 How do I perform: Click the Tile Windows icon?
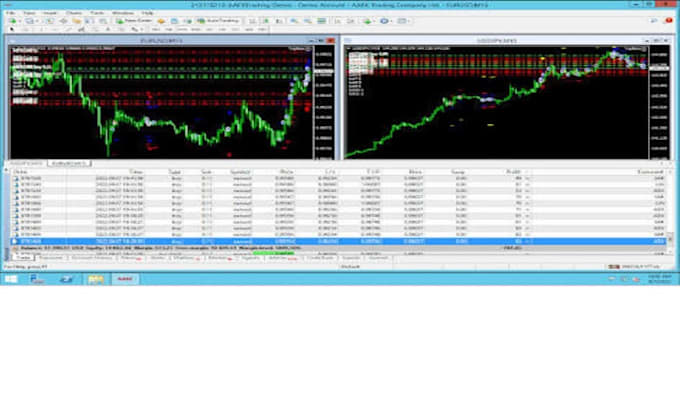coord(321,21)
